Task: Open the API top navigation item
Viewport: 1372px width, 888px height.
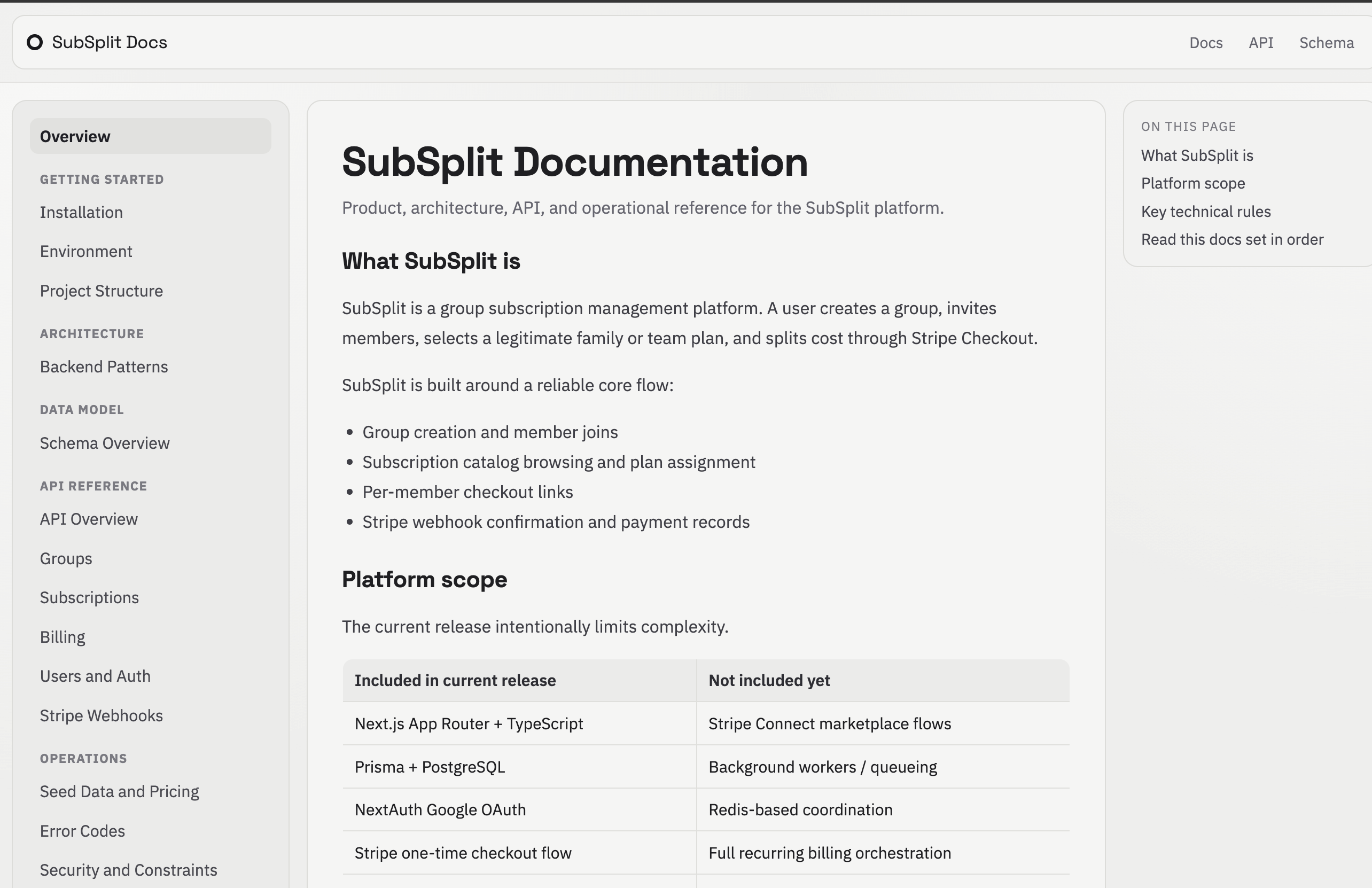Action: 1261,43
